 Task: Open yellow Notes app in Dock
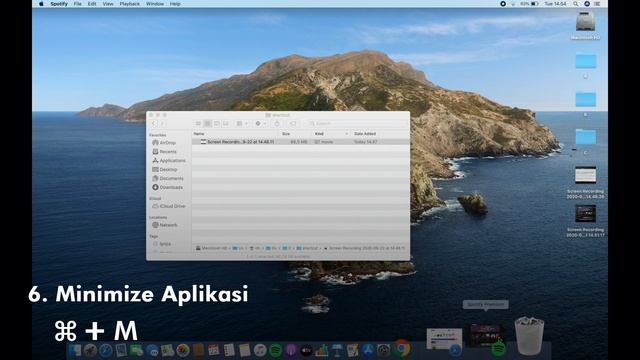[244, 350]
